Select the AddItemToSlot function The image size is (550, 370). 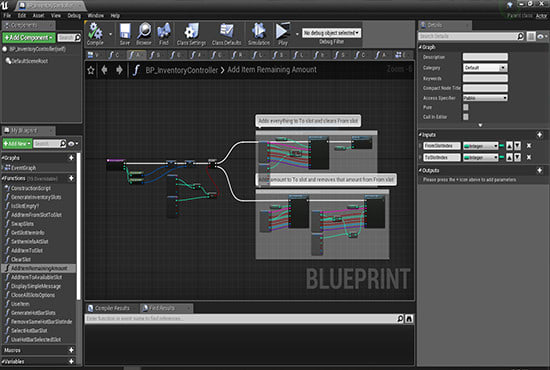[x=27, y=250]
